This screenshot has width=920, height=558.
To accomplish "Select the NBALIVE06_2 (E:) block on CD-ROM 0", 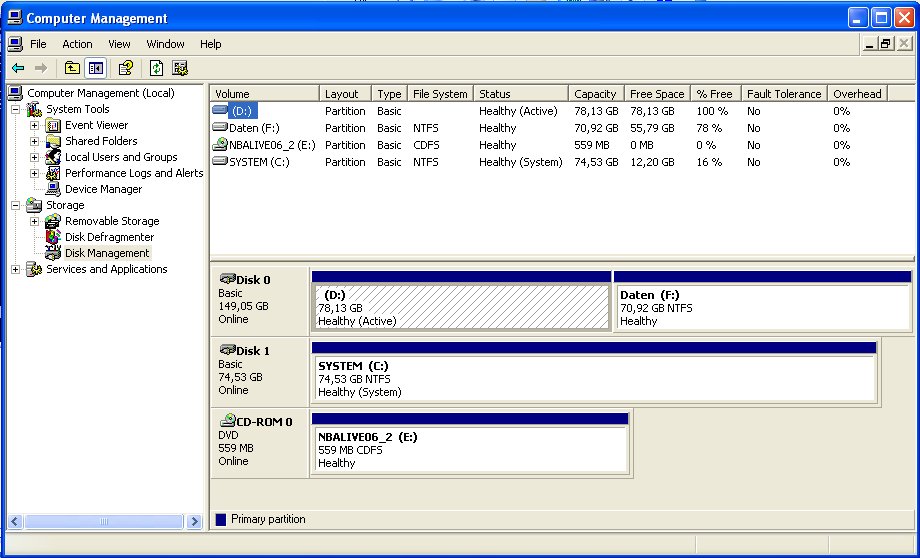I will tap(470, 449).
